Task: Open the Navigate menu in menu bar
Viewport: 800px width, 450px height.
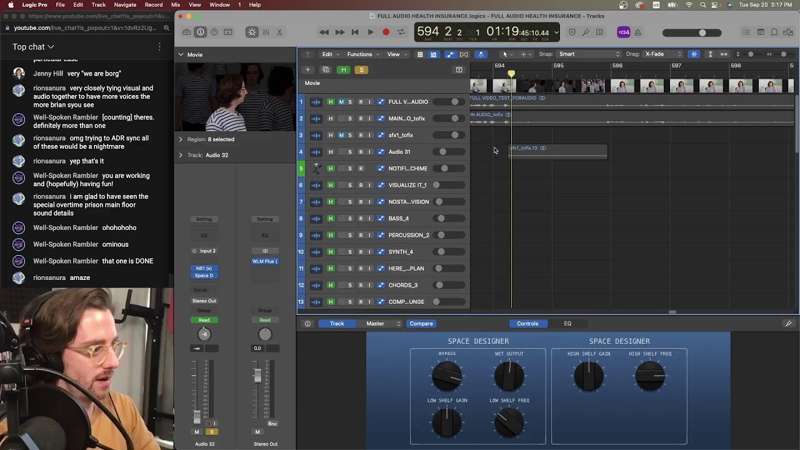Action: pyautogui.click(x=125, y=5)
